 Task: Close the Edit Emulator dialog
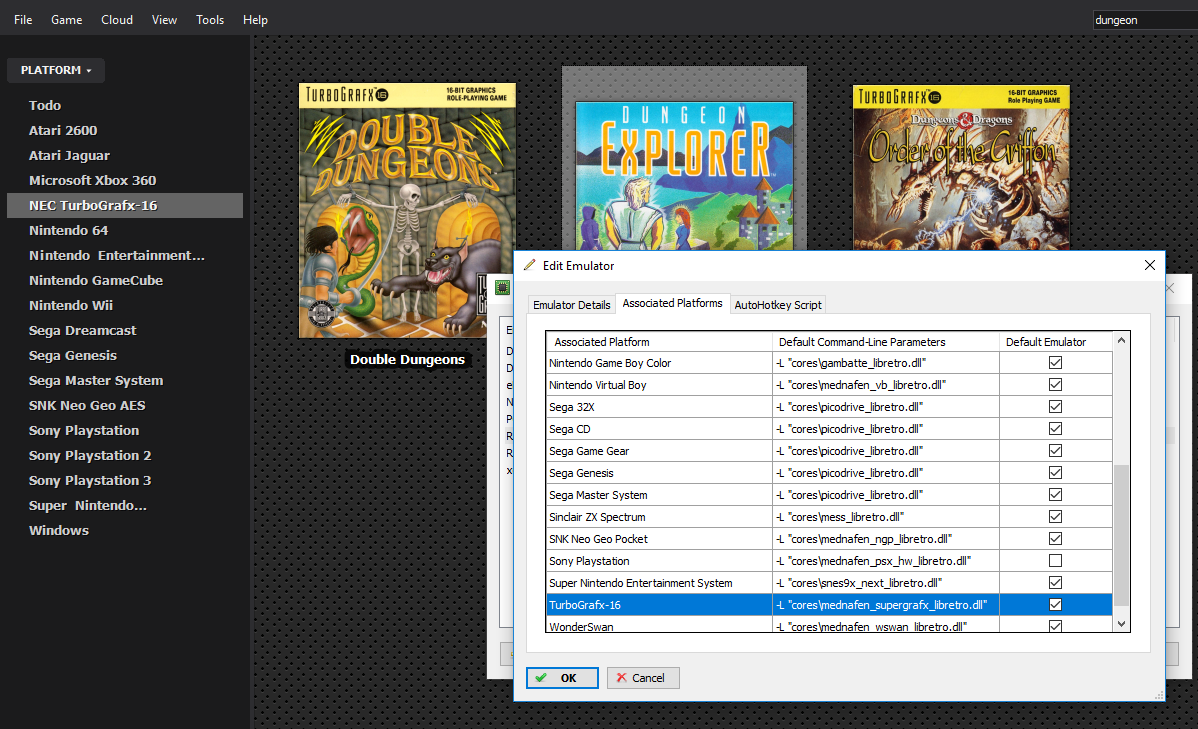(1149, 265)
